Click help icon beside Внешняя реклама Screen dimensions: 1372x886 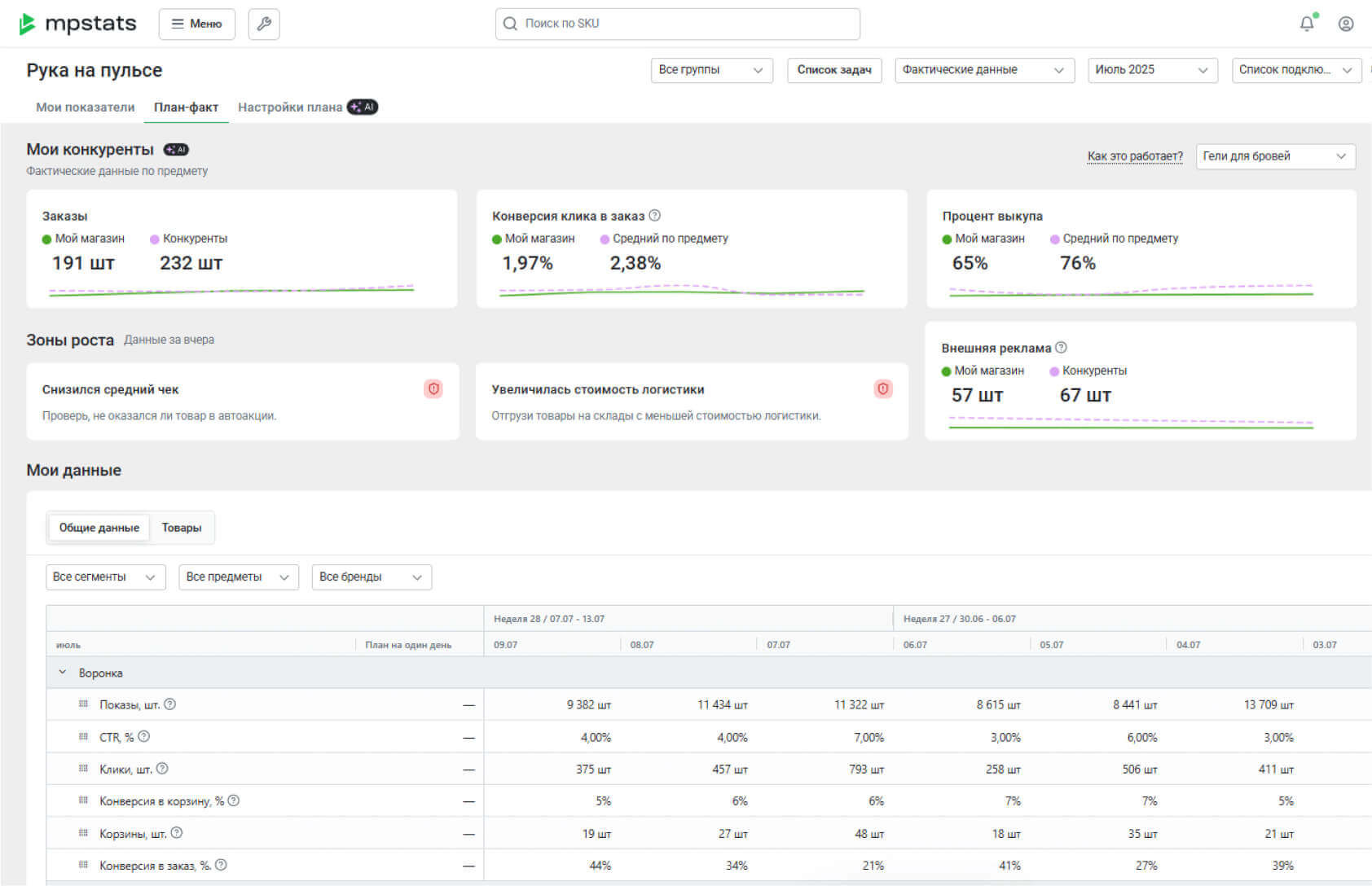coord(1061,348)
